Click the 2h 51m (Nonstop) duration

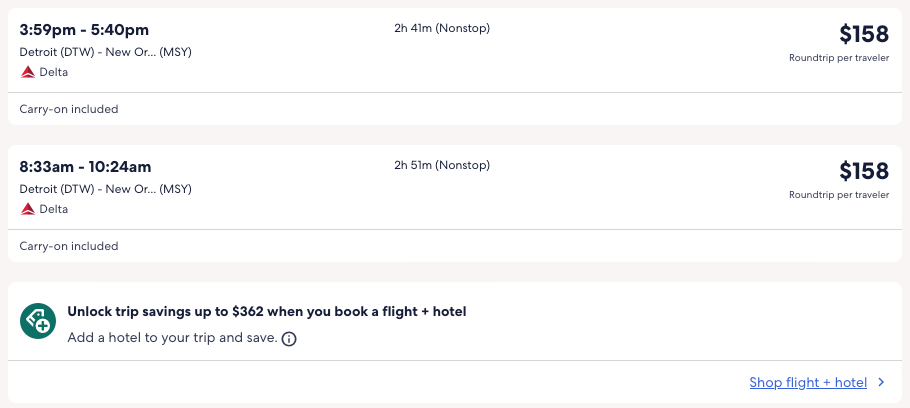442,165
